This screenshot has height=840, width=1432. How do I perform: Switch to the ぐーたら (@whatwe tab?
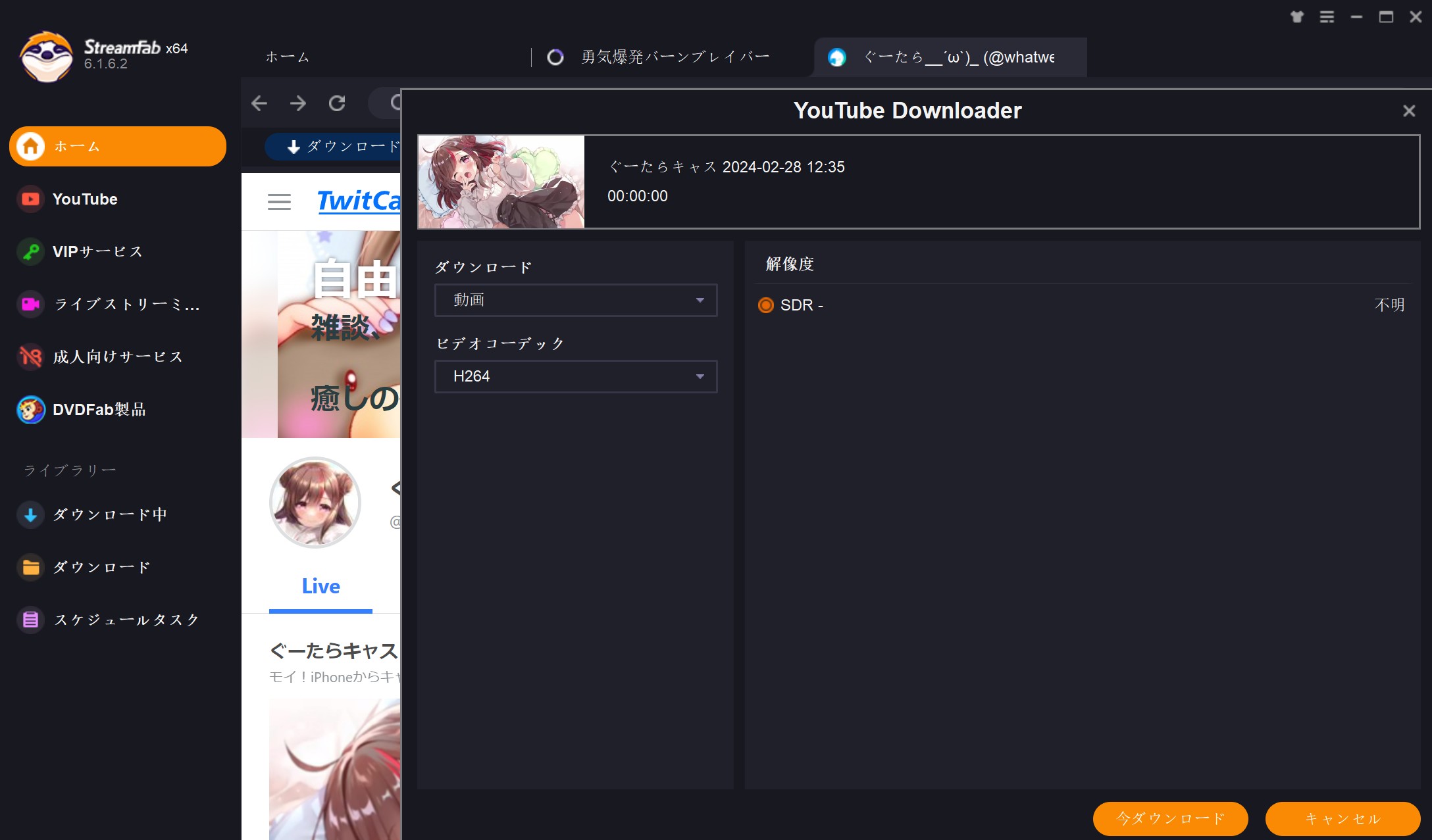950,57
